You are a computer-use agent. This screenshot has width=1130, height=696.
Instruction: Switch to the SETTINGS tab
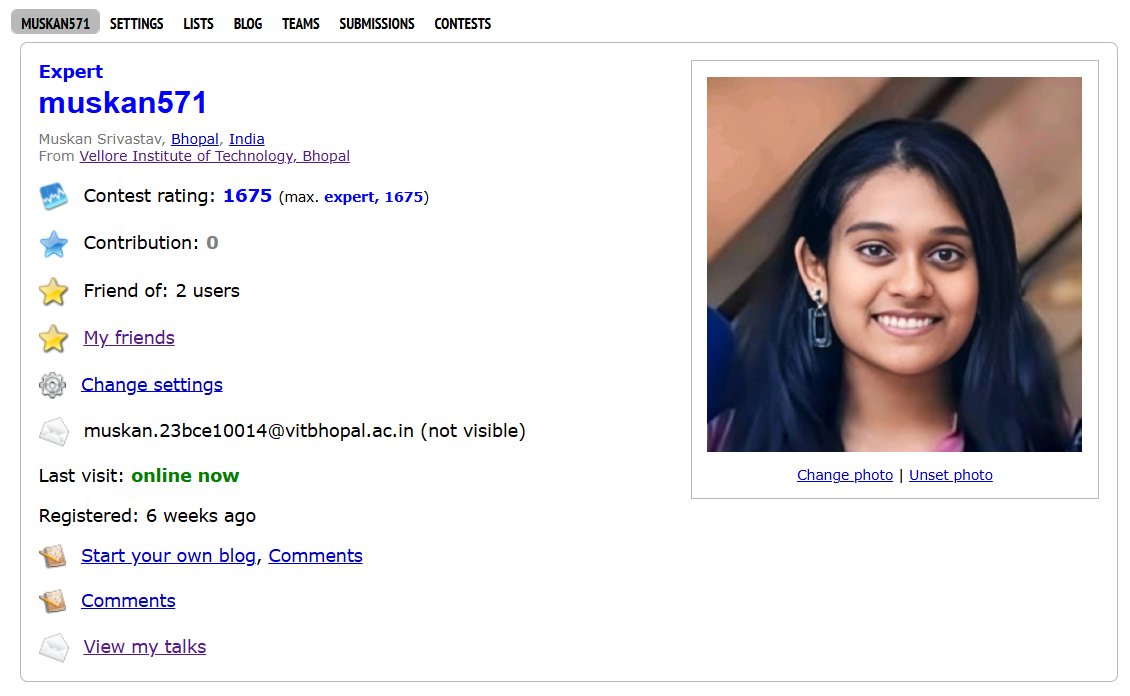point(136,24)
